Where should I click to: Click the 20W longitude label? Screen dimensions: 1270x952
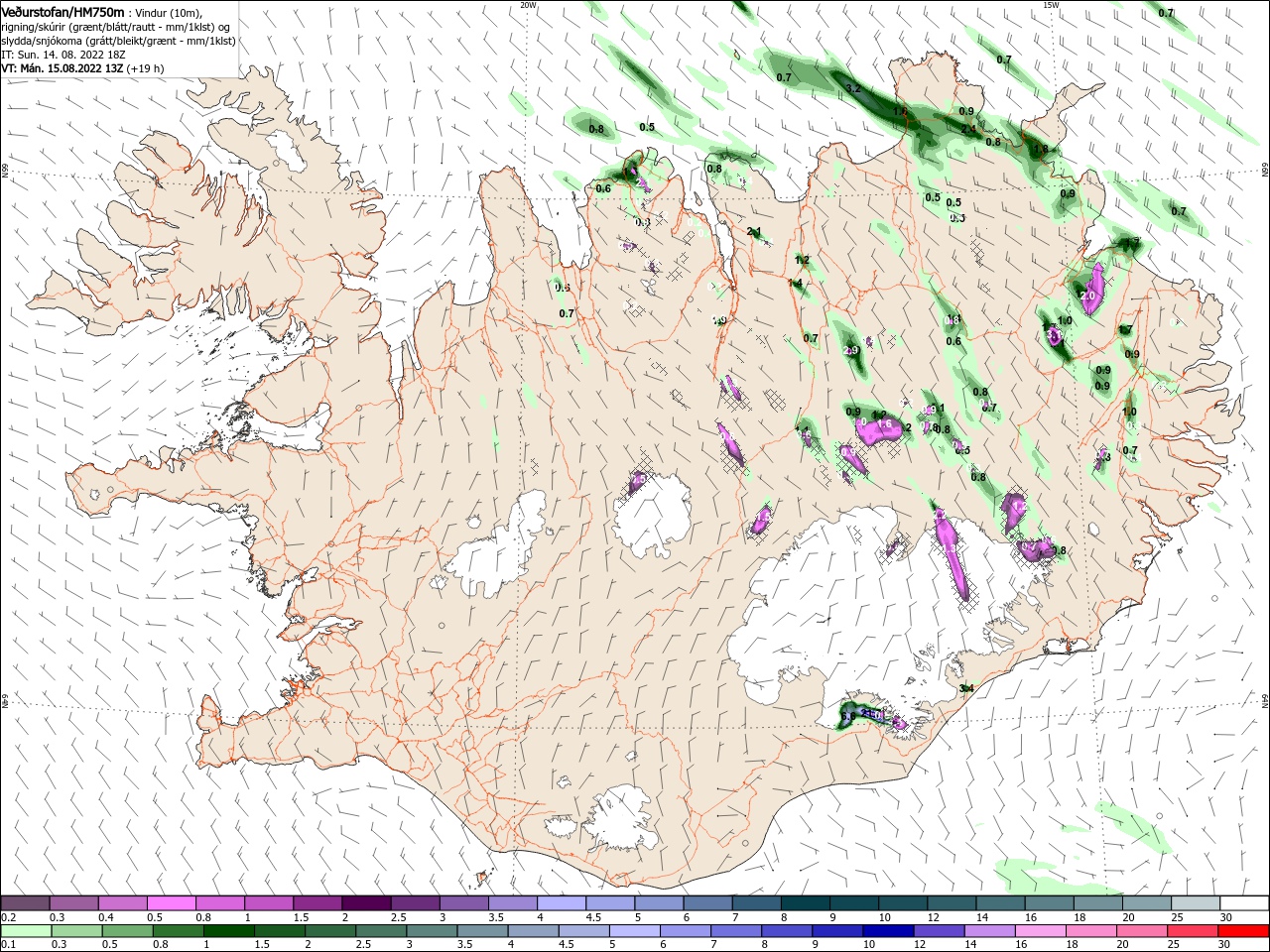click(528, 5)
